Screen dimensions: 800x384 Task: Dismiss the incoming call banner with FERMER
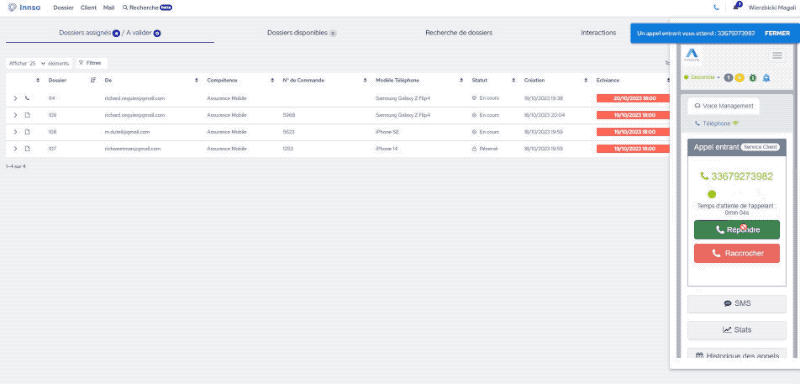(x=777, y=33)
